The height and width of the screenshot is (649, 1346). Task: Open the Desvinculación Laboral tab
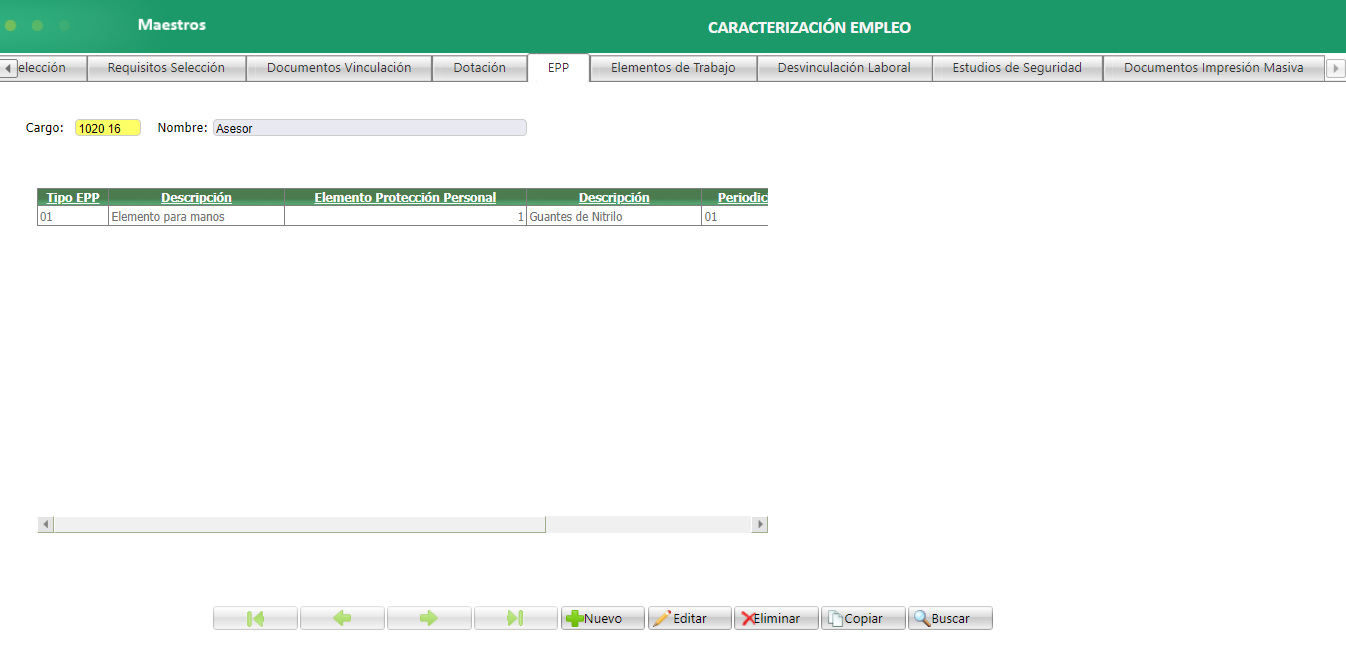844,68
